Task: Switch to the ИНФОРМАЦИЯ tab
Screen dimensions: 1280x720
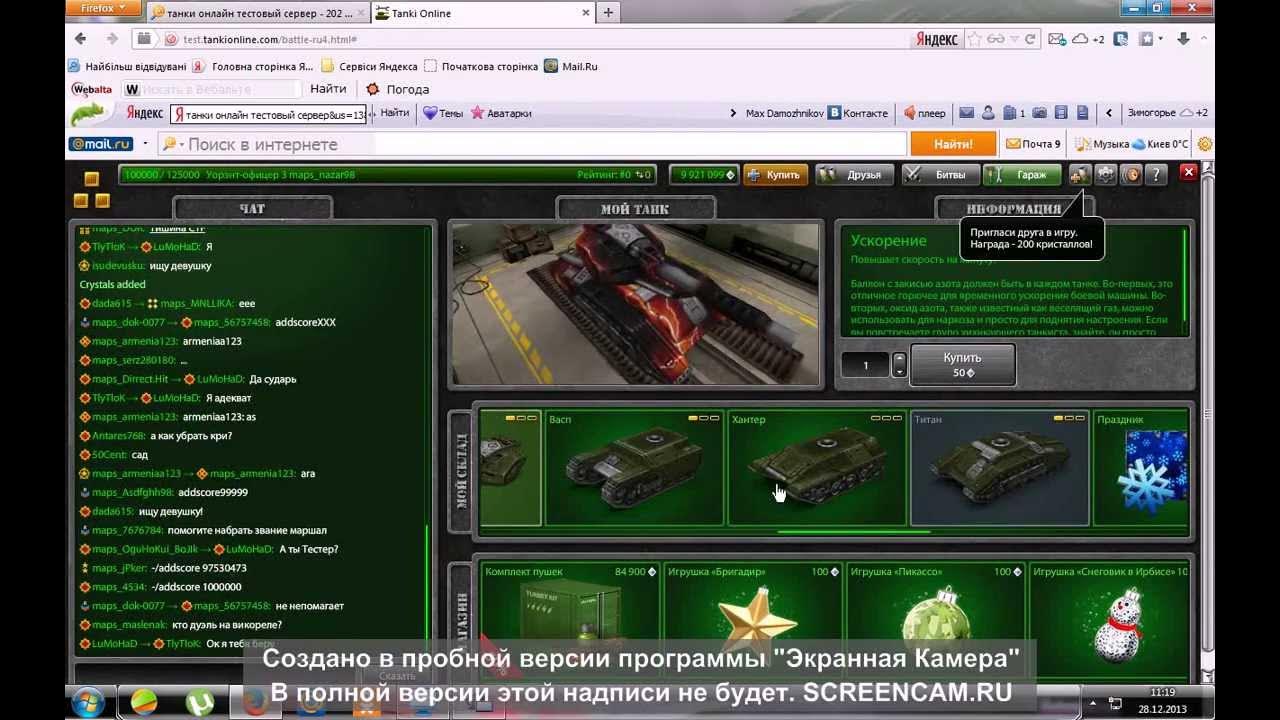Action: [x=1014, y=208]
